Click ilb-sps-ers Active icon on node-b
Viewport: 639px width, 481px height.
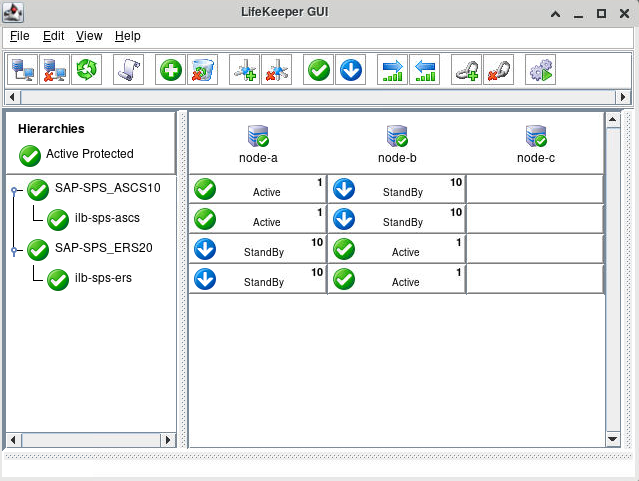point(344,279)
